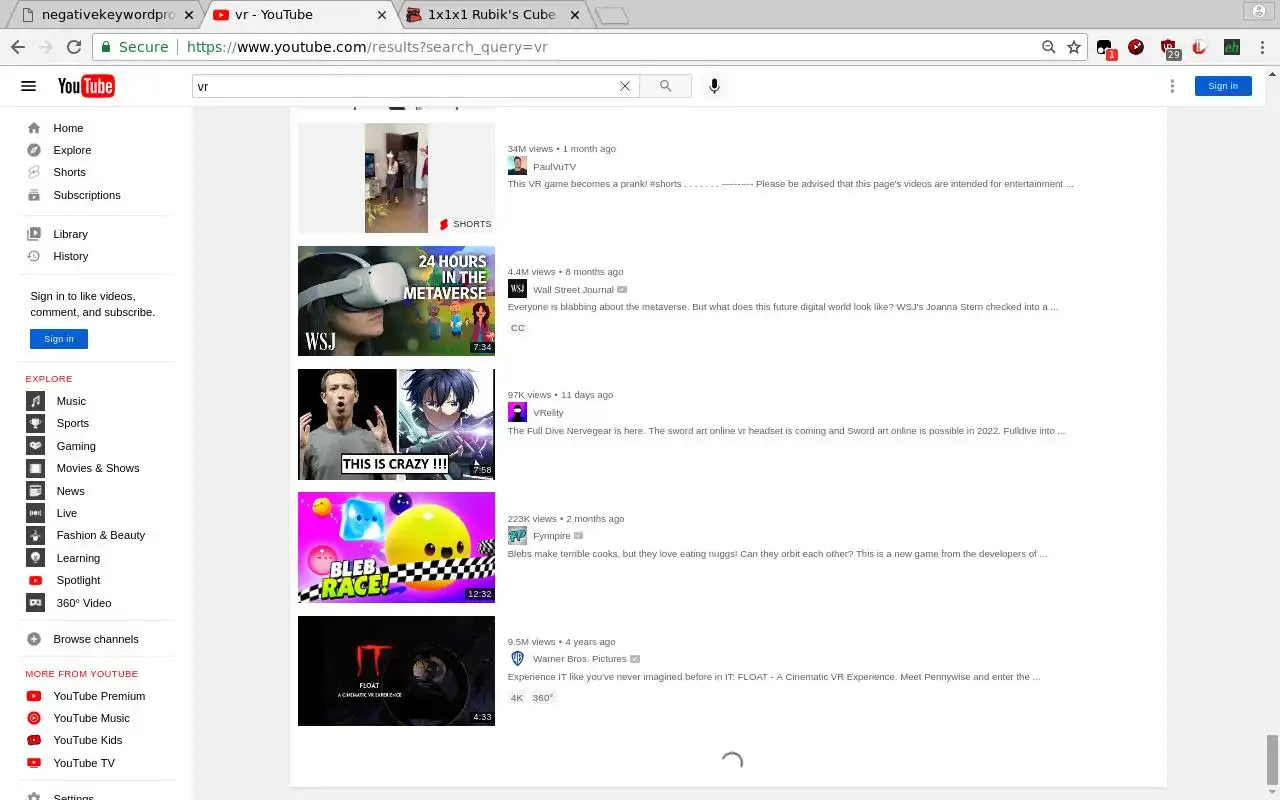The image size is (1280, 800).
Task: Open the Gaming category
Action: tap(76, 446)
